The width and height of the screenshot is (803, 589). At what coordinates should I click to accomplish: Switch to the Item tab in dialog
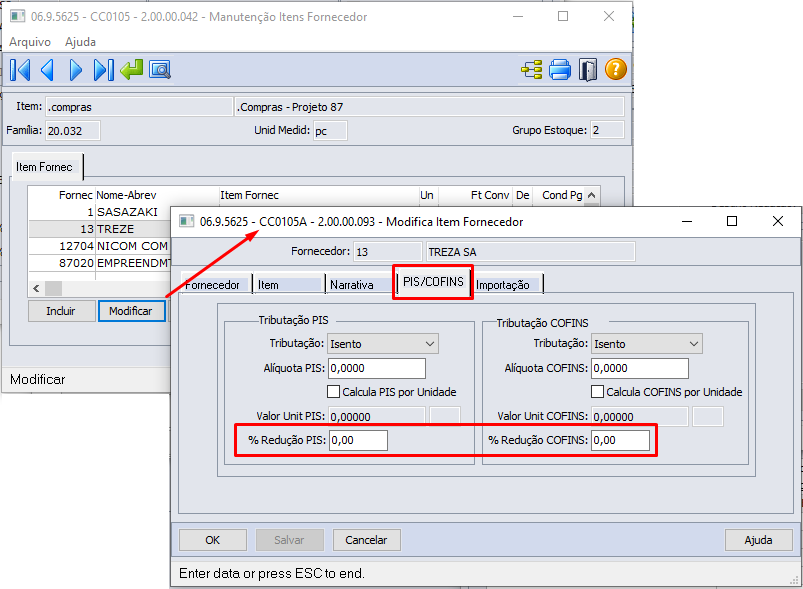coord(288,284)
